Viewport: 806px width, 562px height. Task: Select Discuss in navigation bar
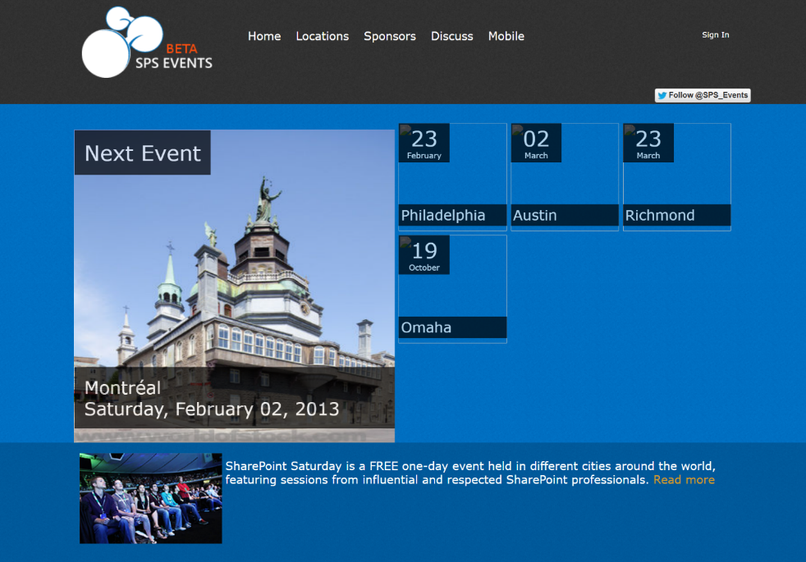tap(452, 37)
